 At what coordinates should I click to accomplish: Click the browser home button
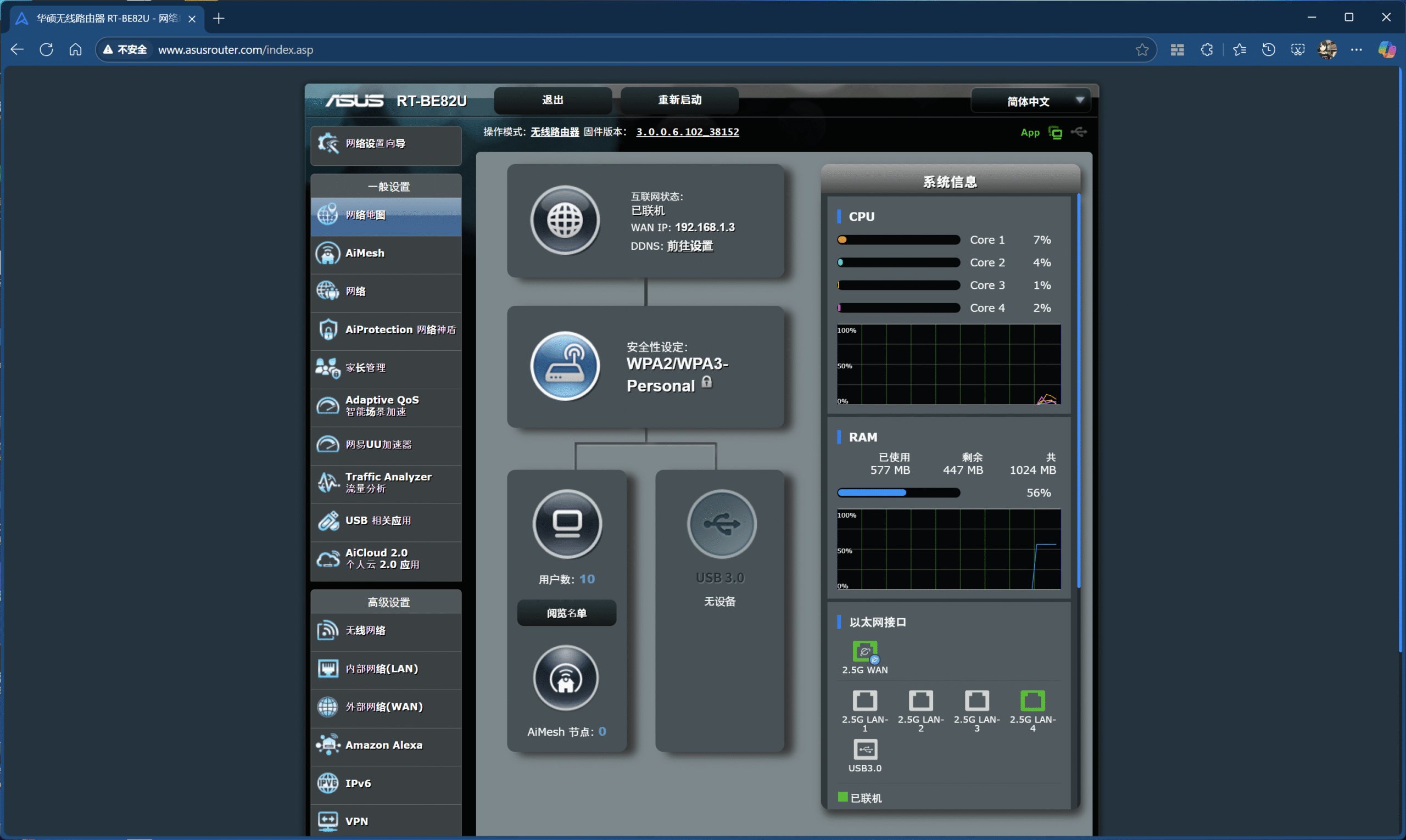pos(75,50)
